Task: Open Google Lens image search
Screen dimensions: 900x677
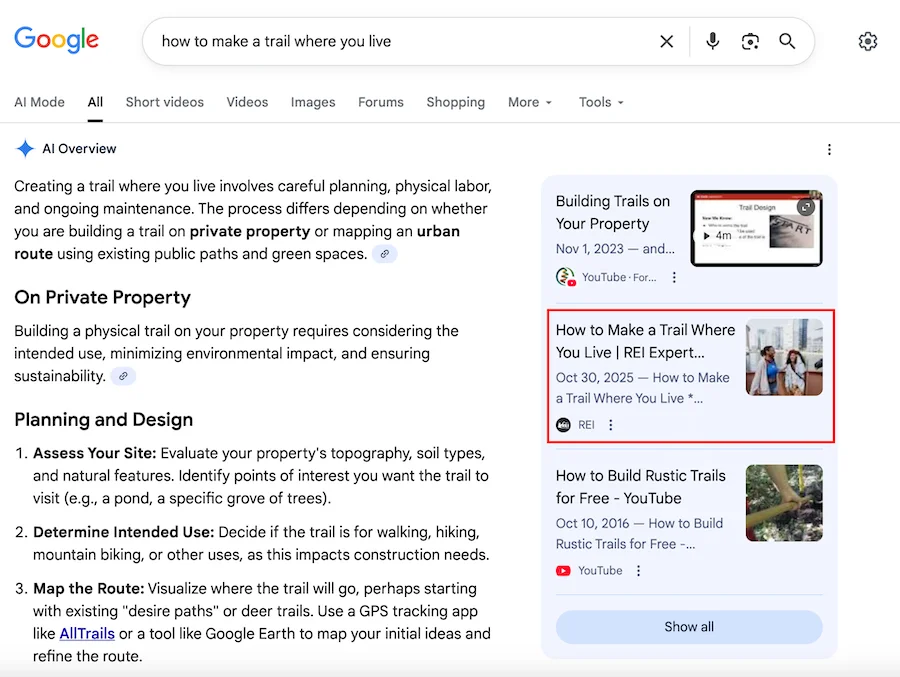Action: point(750,41)
